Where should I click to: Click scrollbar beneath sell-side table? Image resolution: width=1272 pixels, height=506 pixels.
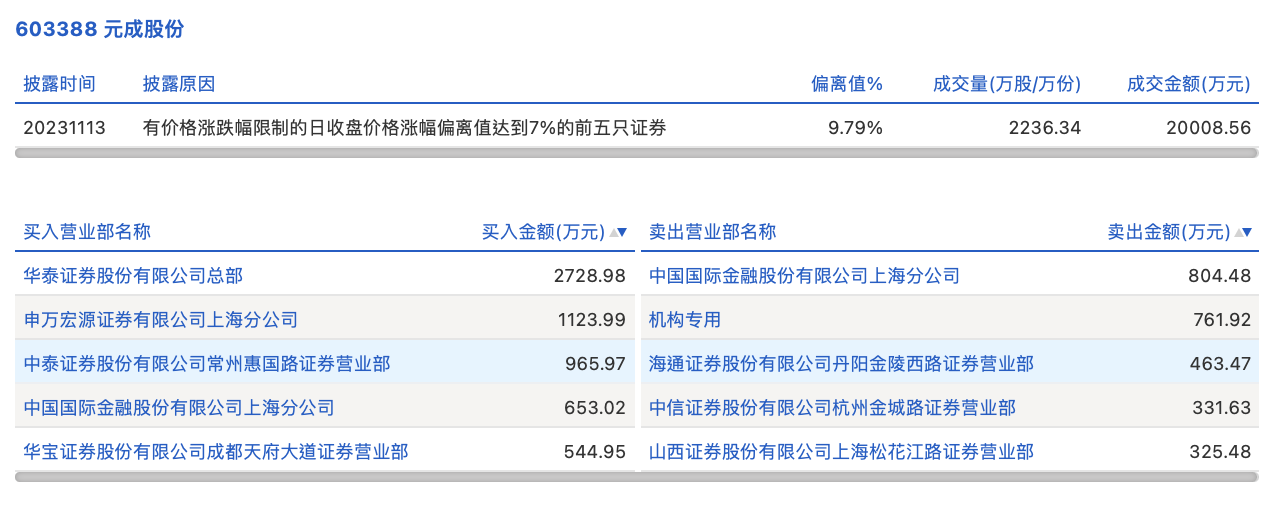[x=949, y=477]
